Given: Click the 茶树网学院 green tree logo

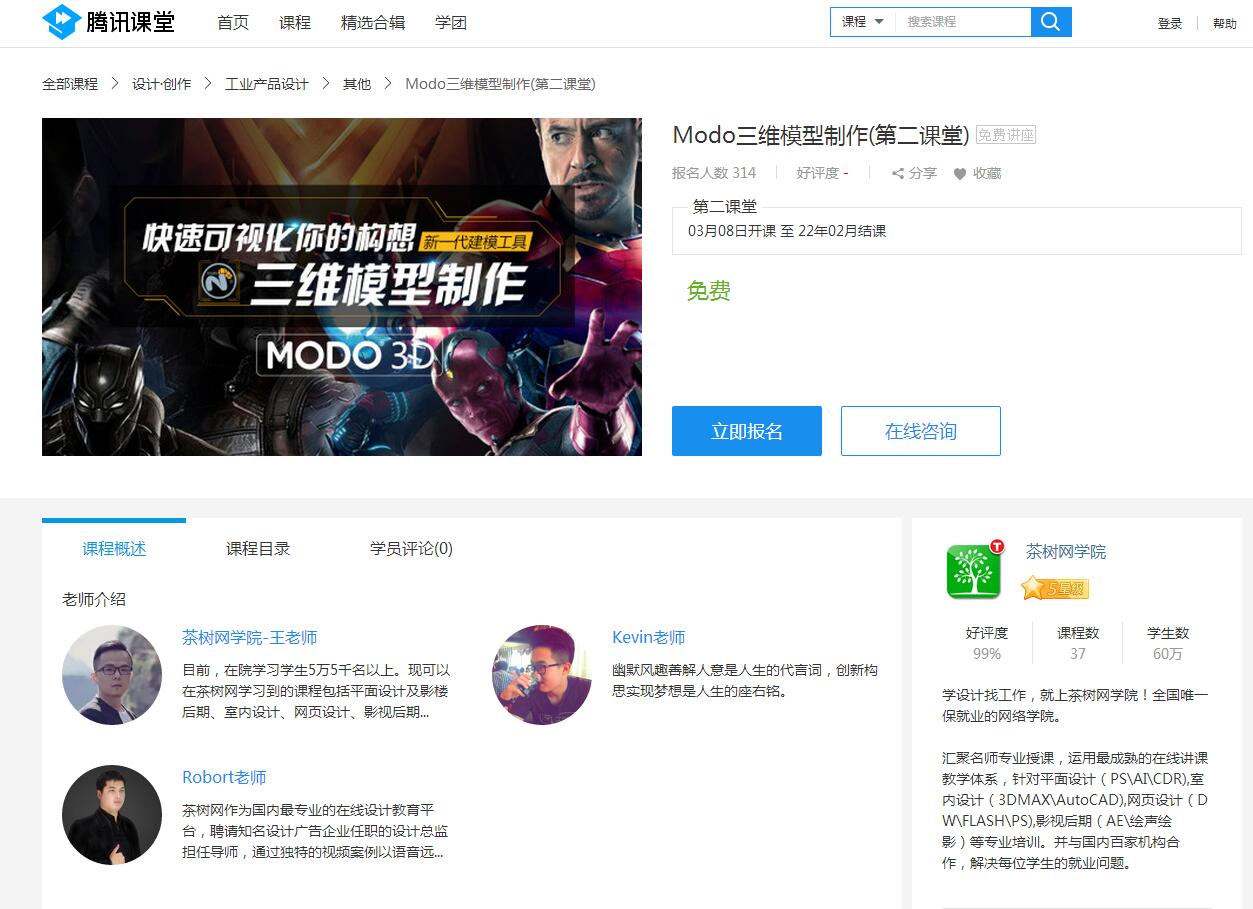Looking at the screenshot, I should point(974,571).
